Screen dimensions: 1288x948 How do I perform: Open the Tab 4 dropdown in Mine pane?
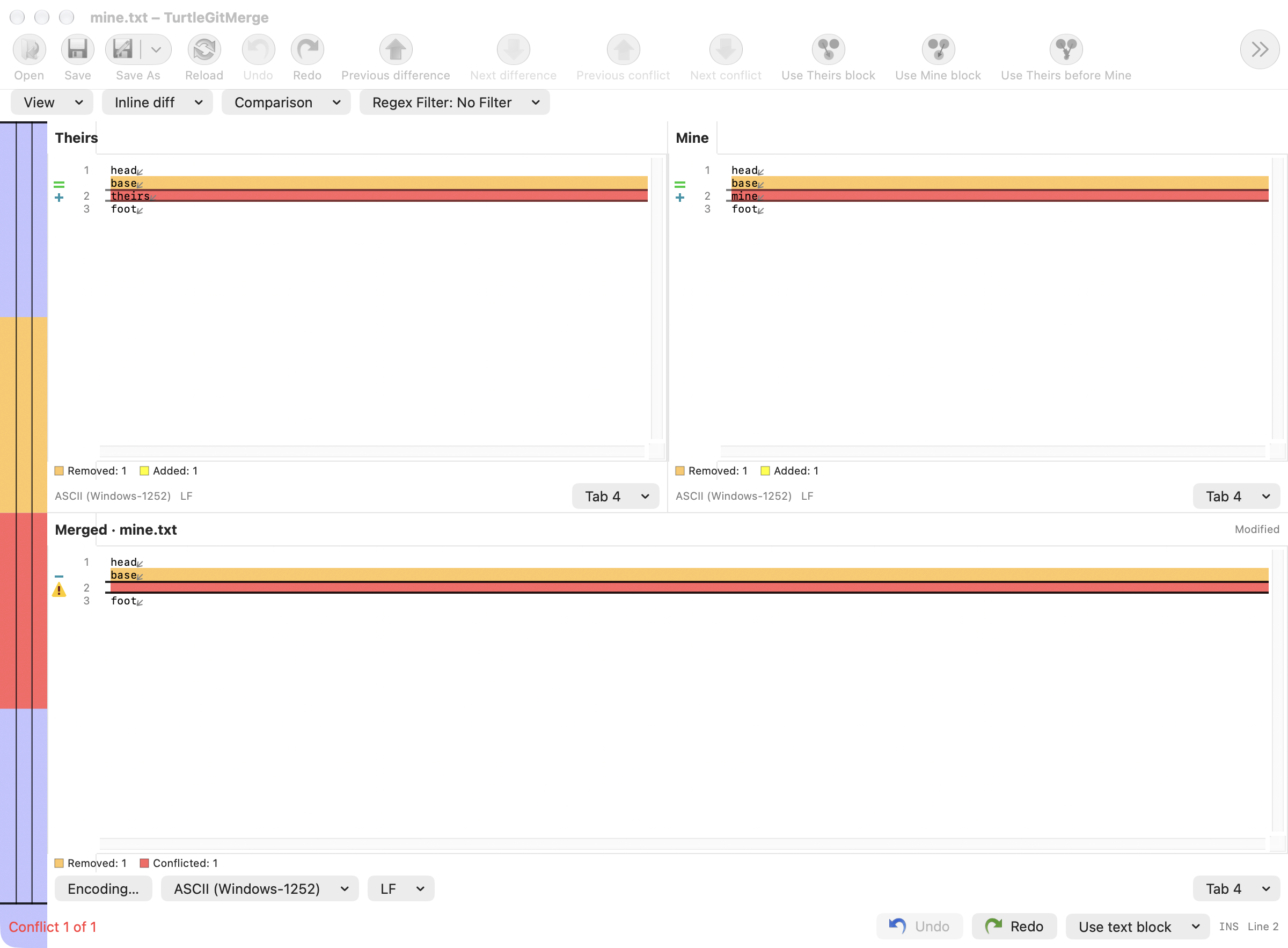coord(1236,497)
